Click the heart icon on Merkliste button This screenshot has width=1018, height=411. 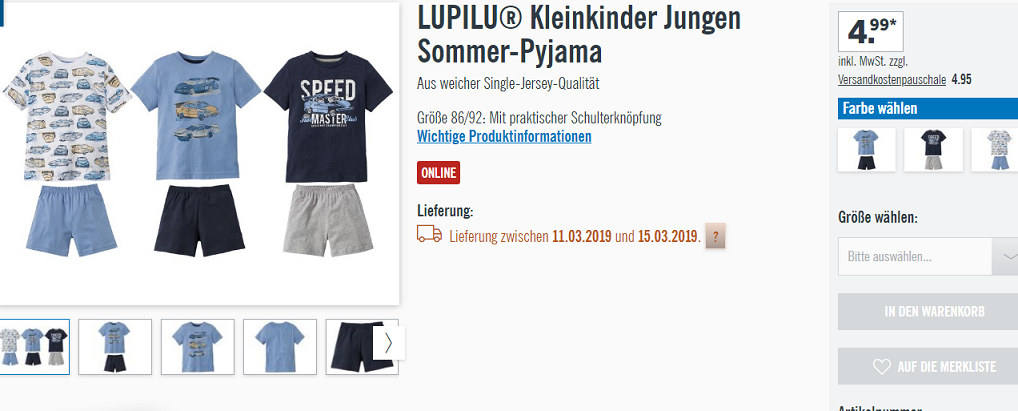[882, 367]
